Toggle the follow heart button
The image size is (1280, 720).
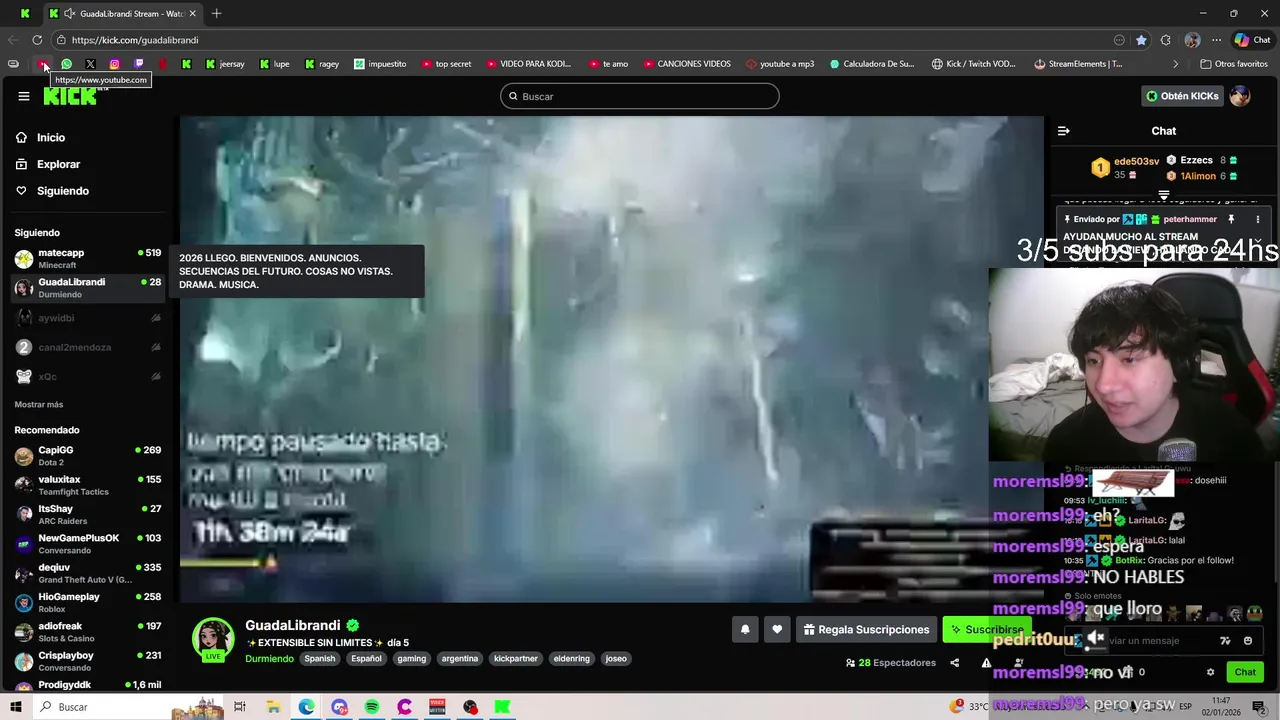pyautogui.click(x=777, y=630)
